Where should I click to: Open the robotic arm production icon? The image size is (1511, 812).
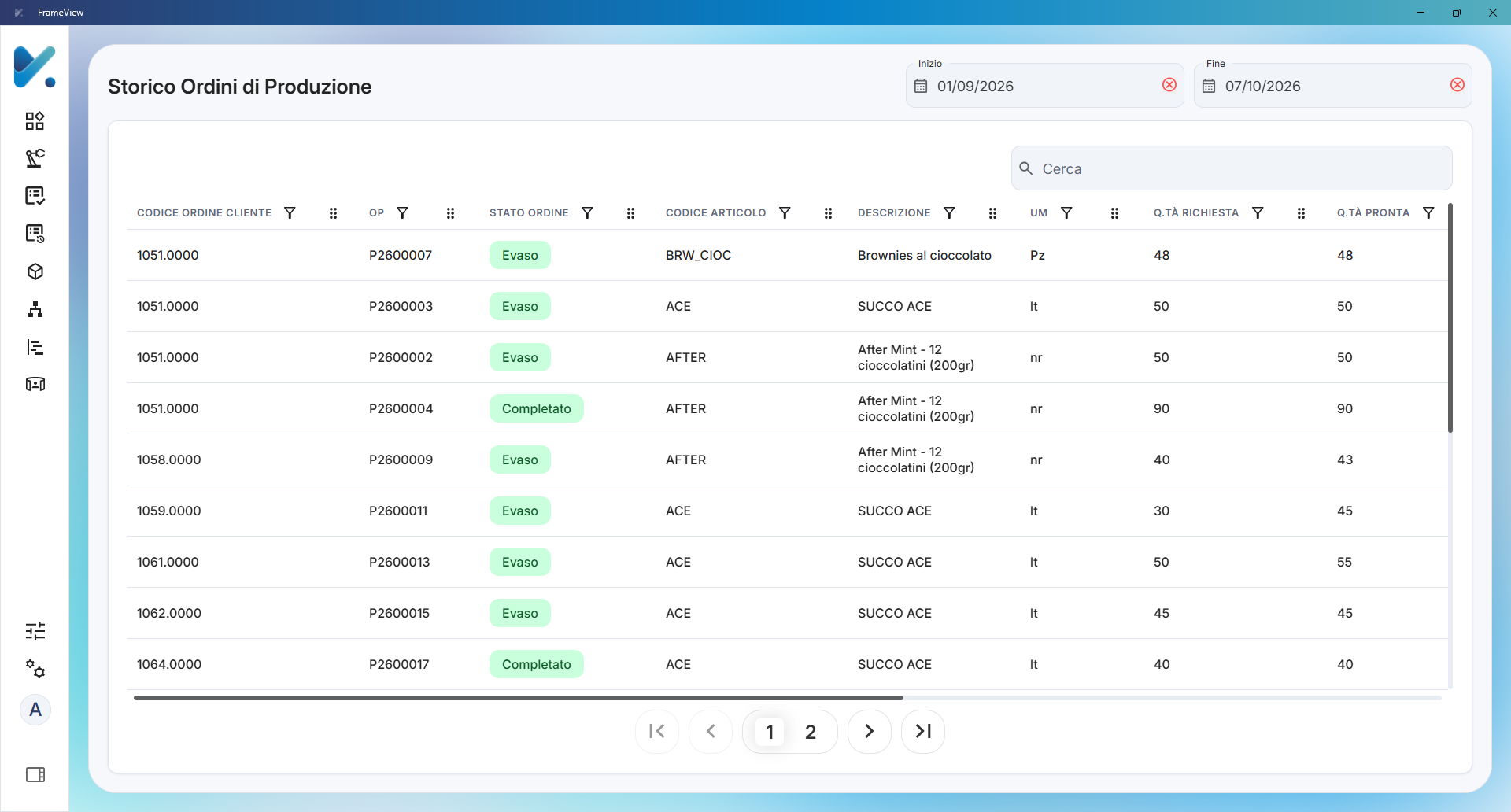click(x=35, y=158)
